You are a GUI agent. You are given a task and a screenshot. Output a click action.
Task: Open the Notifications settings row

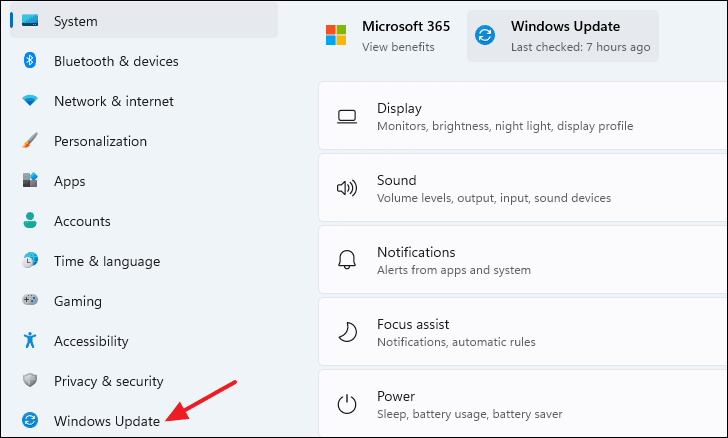tap(523, 260)
